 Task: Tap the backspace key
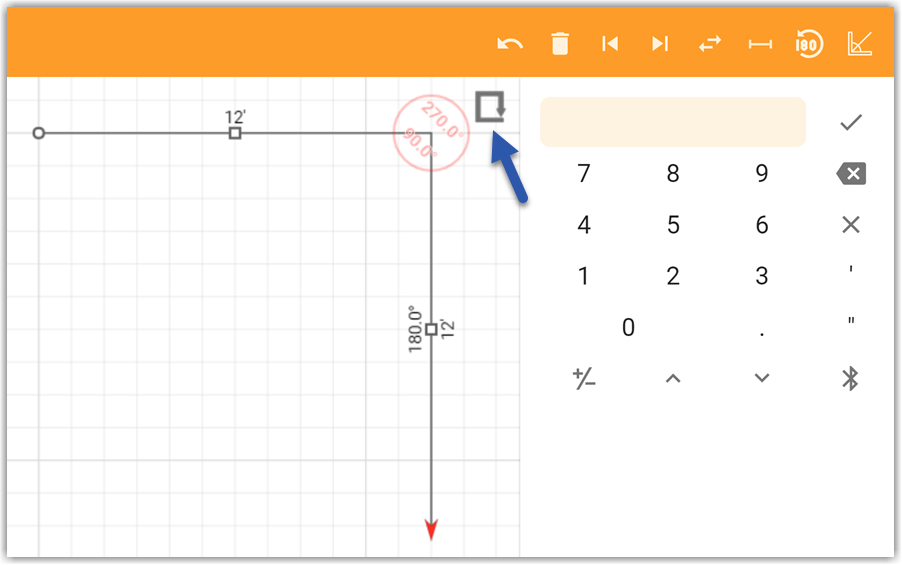point(851,173)
